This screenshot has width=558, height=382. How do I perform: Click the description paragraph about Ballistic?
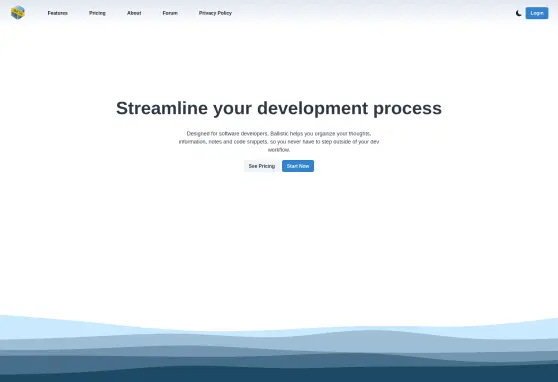[279, 142]
